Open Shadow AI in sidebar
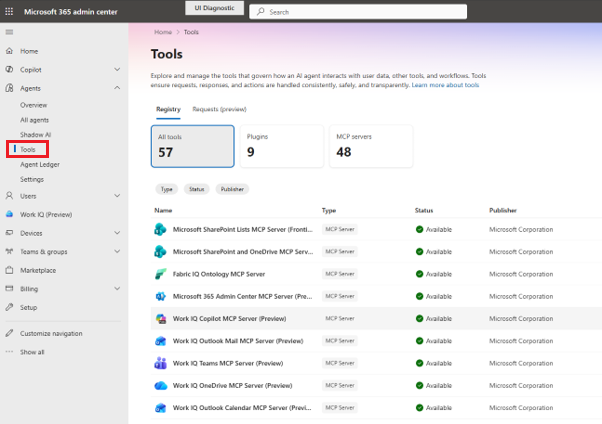 (x=35, y=134)
